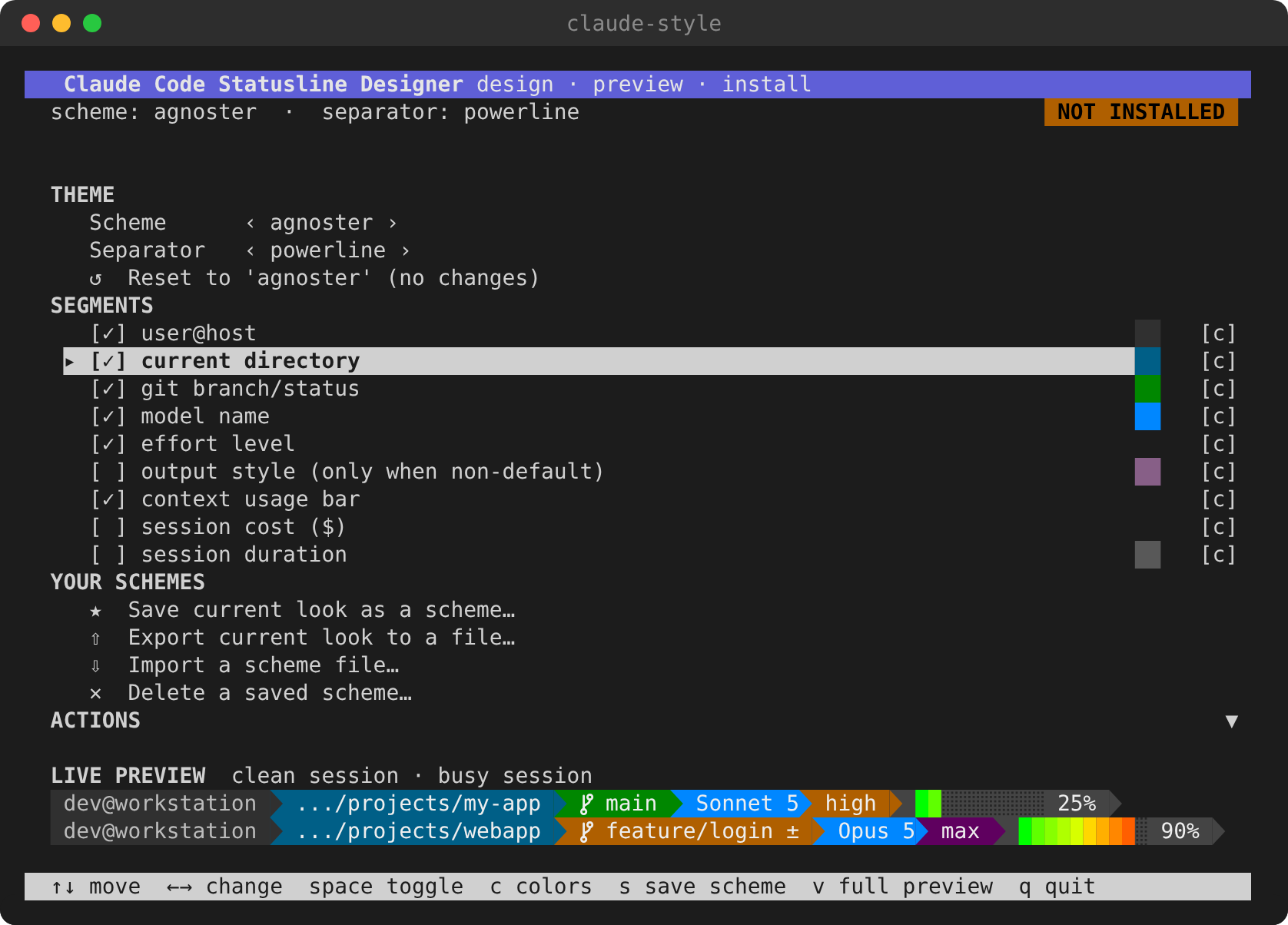This screenshot has width=1288, height=925.
Task: Enable the session duration checkbox
Action: (108, 555)
